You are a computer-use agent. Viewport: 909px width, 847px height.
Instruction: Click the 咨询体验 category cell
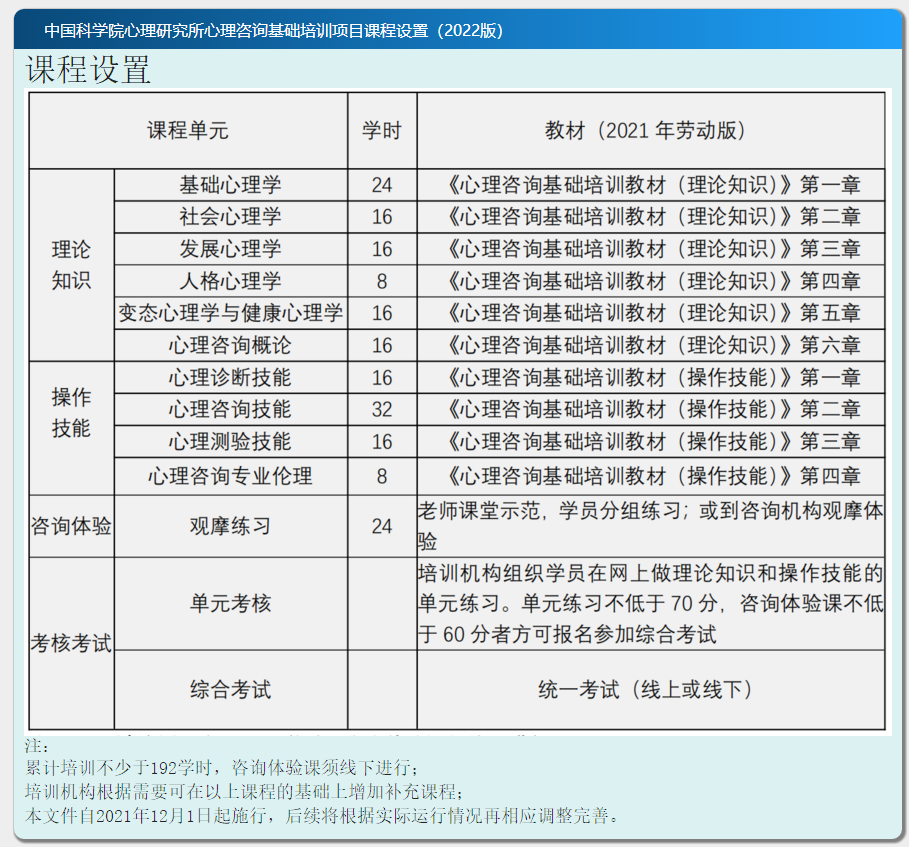click(x=71, y=526)
